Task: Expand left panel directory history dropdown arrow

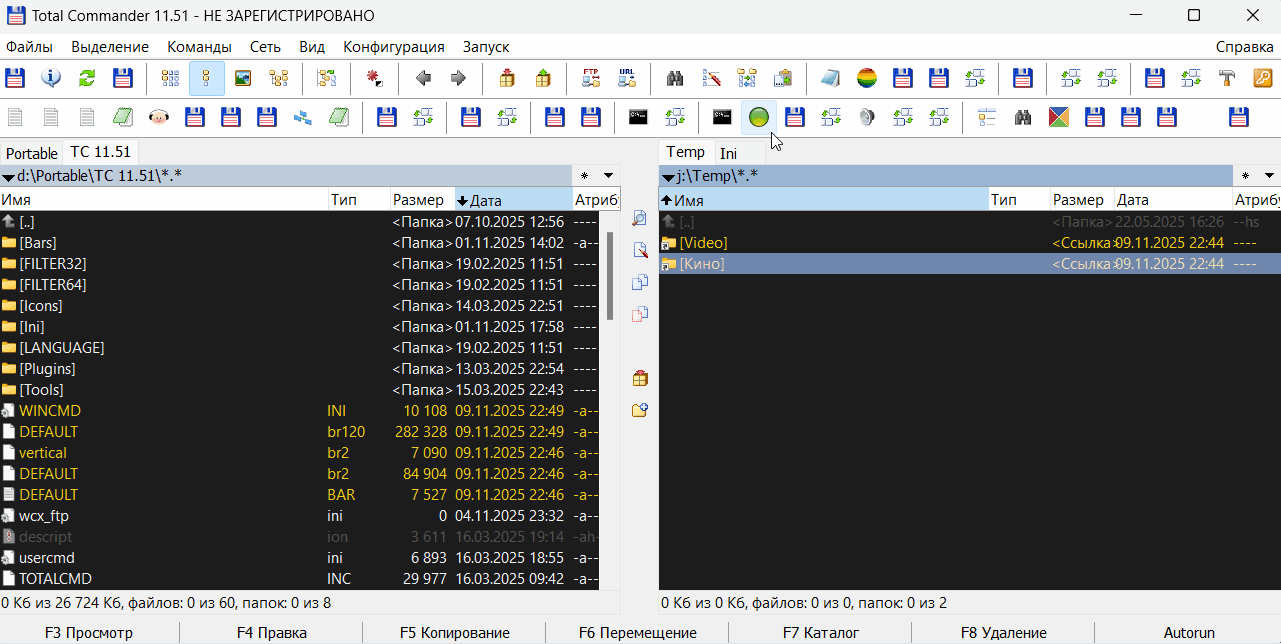Action: click(609, 176)
